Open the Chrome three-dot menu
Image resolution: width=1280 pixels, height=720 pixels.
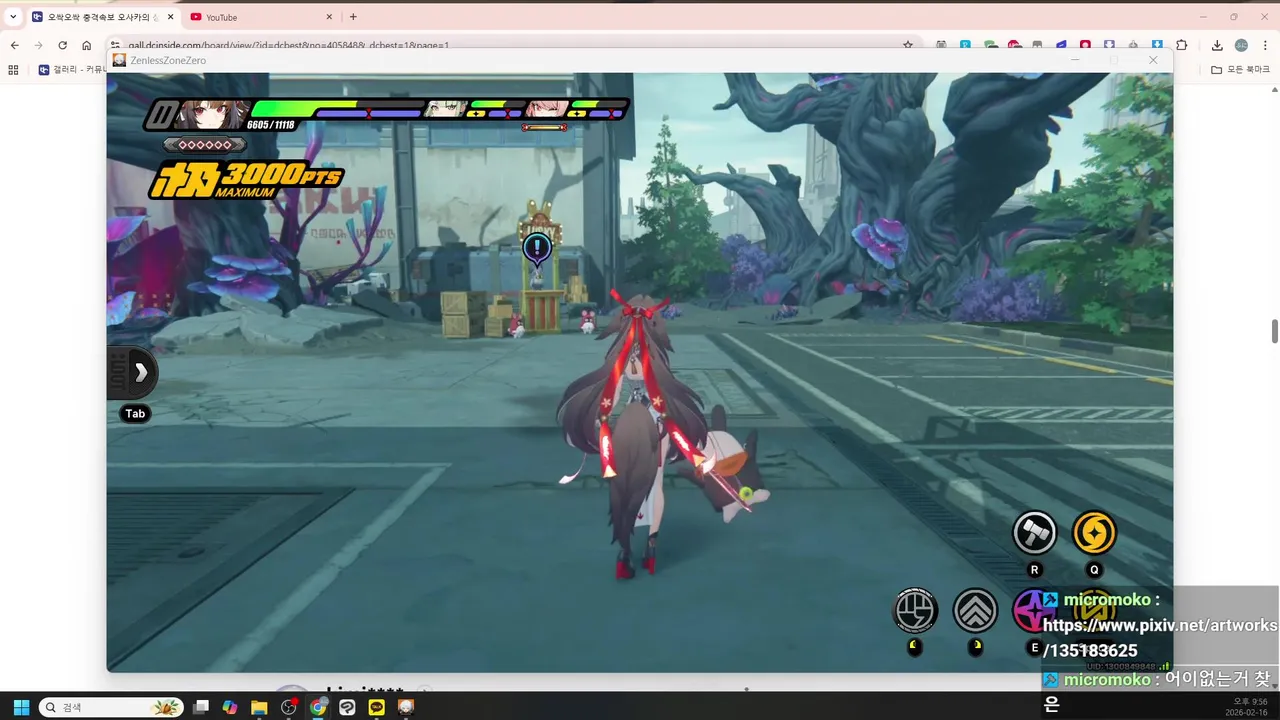[x=1265, y=45]
